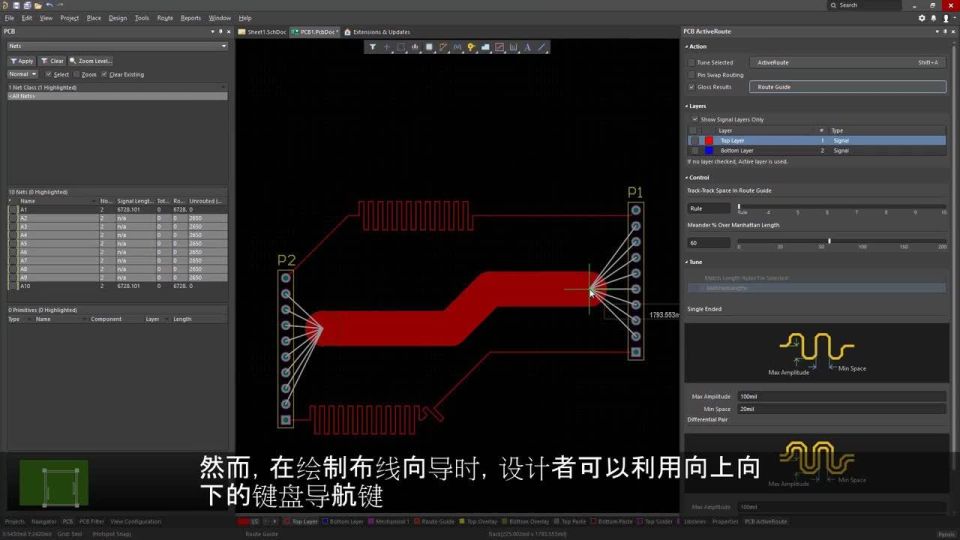Open the Route menu
The image size is (960, 540).
point(165,18)
